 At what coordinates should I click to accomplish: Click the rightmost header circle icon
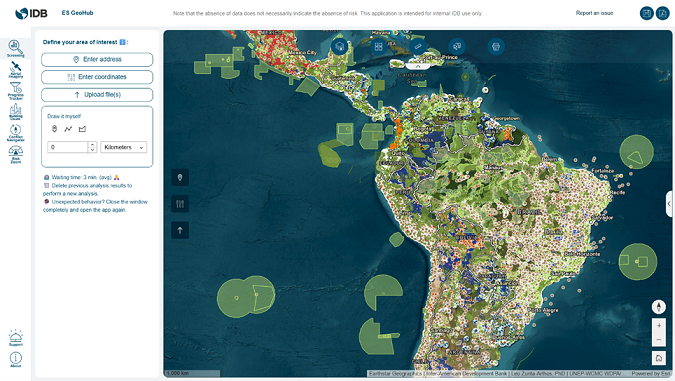pos(663,13)
